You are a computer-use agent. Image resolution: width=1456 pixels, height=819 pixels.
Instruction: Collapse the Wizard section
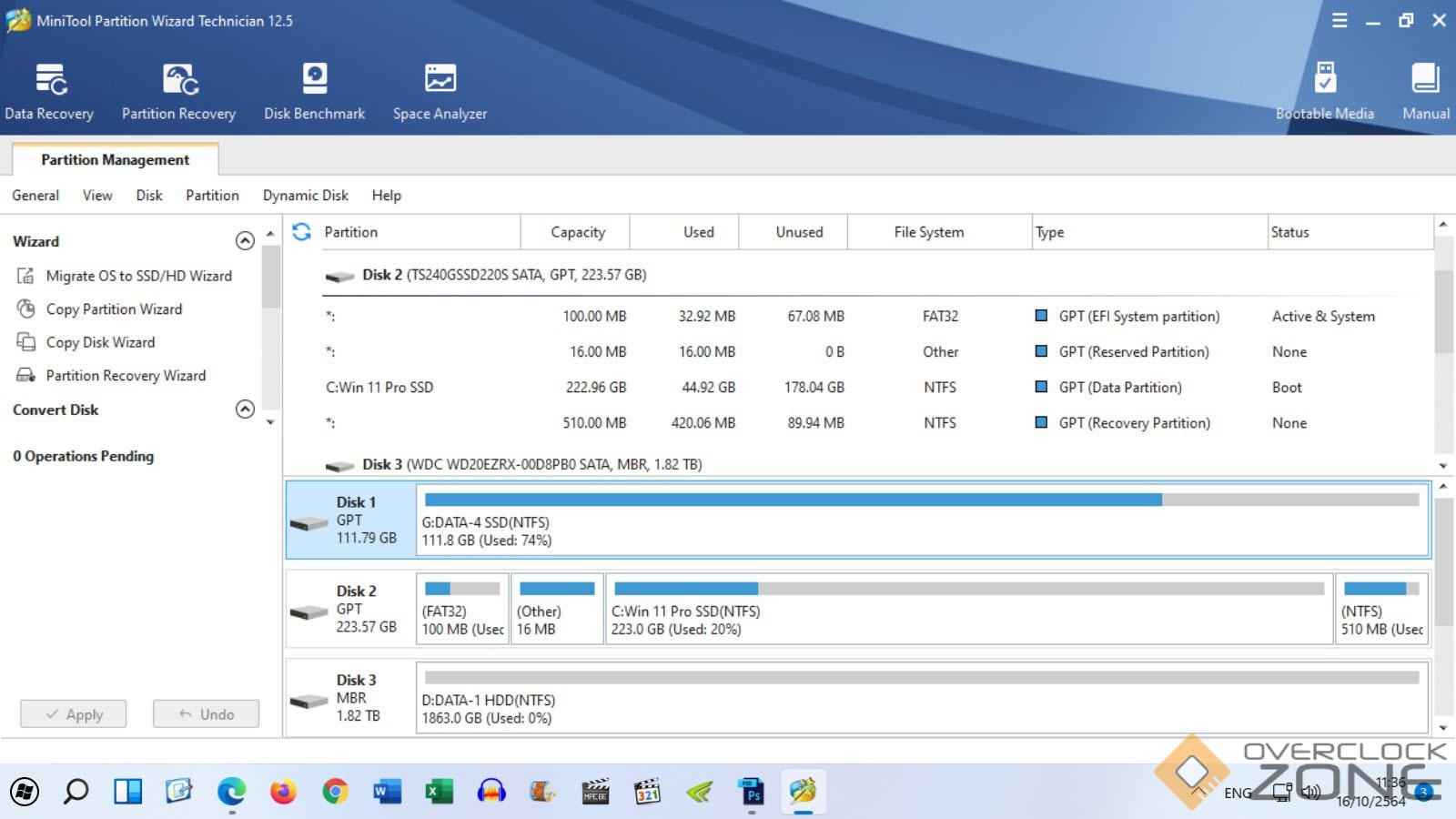click(245, 241)
